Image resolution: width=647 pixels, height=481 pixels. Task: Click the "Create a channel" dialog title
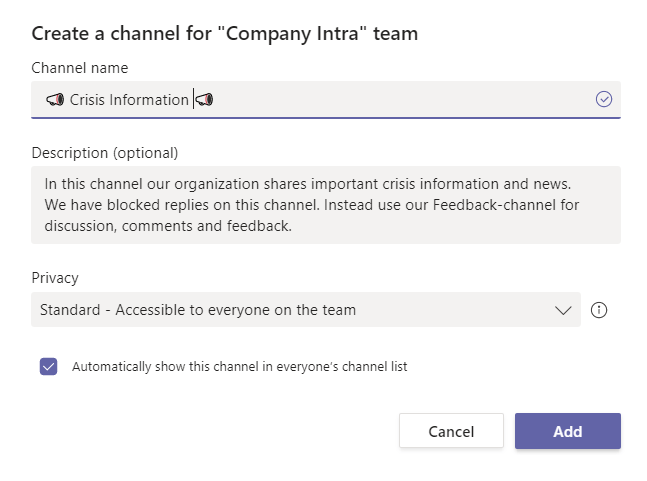click(x=224, y=34)
